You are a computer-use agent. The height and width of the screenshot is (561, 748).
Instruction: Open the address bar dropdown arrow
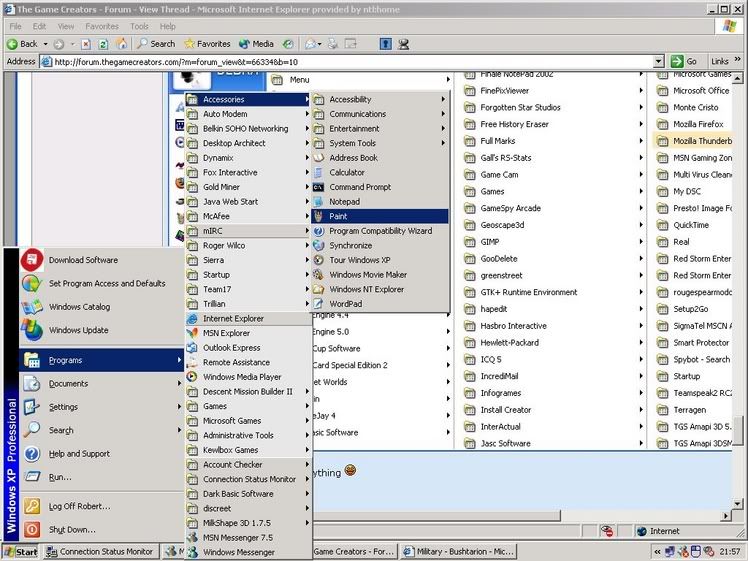[x=659, y=62]
